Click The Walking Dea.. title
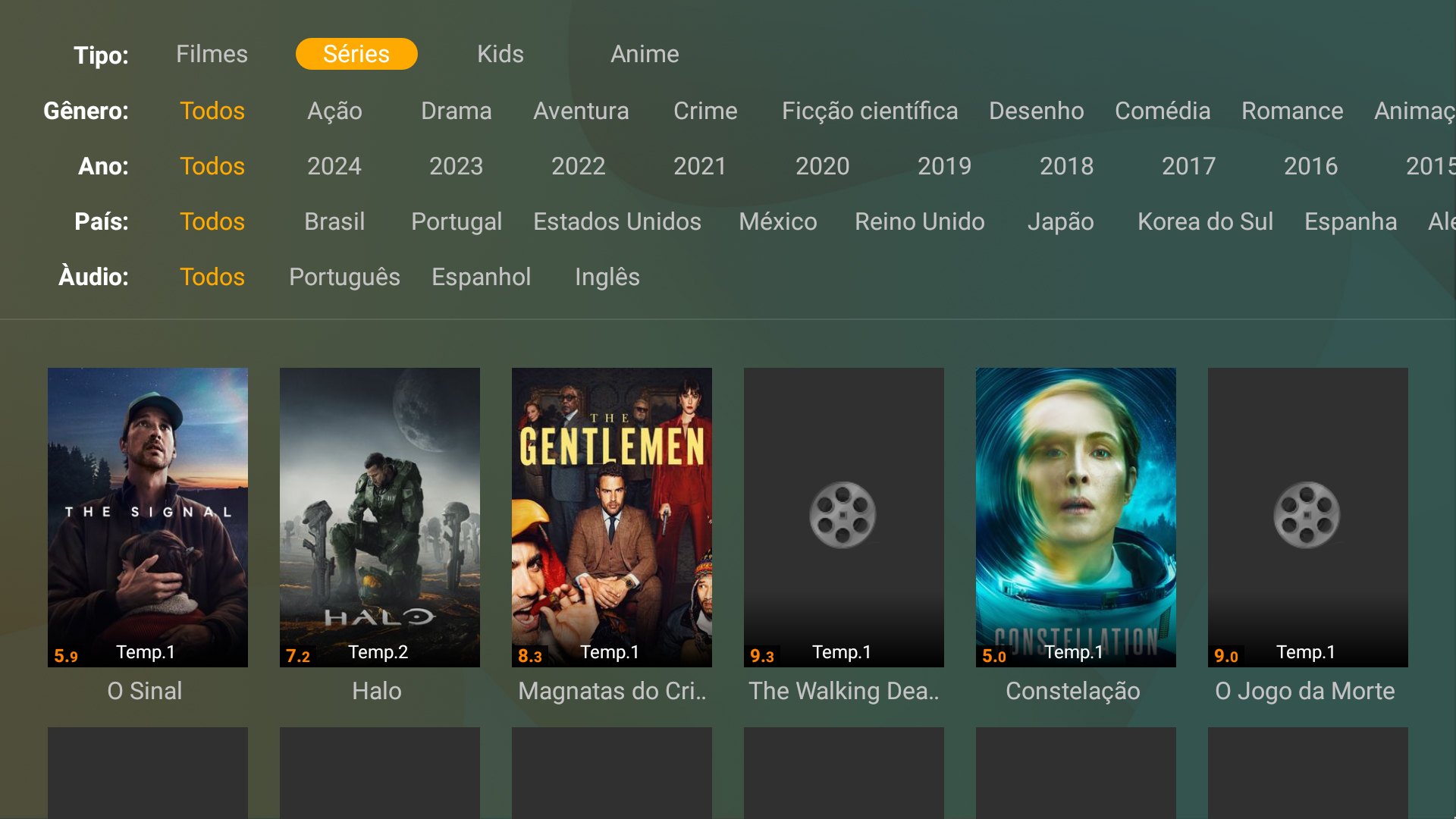The width and height of the screenshot is (1456, 819). click(x=844, y=691)
